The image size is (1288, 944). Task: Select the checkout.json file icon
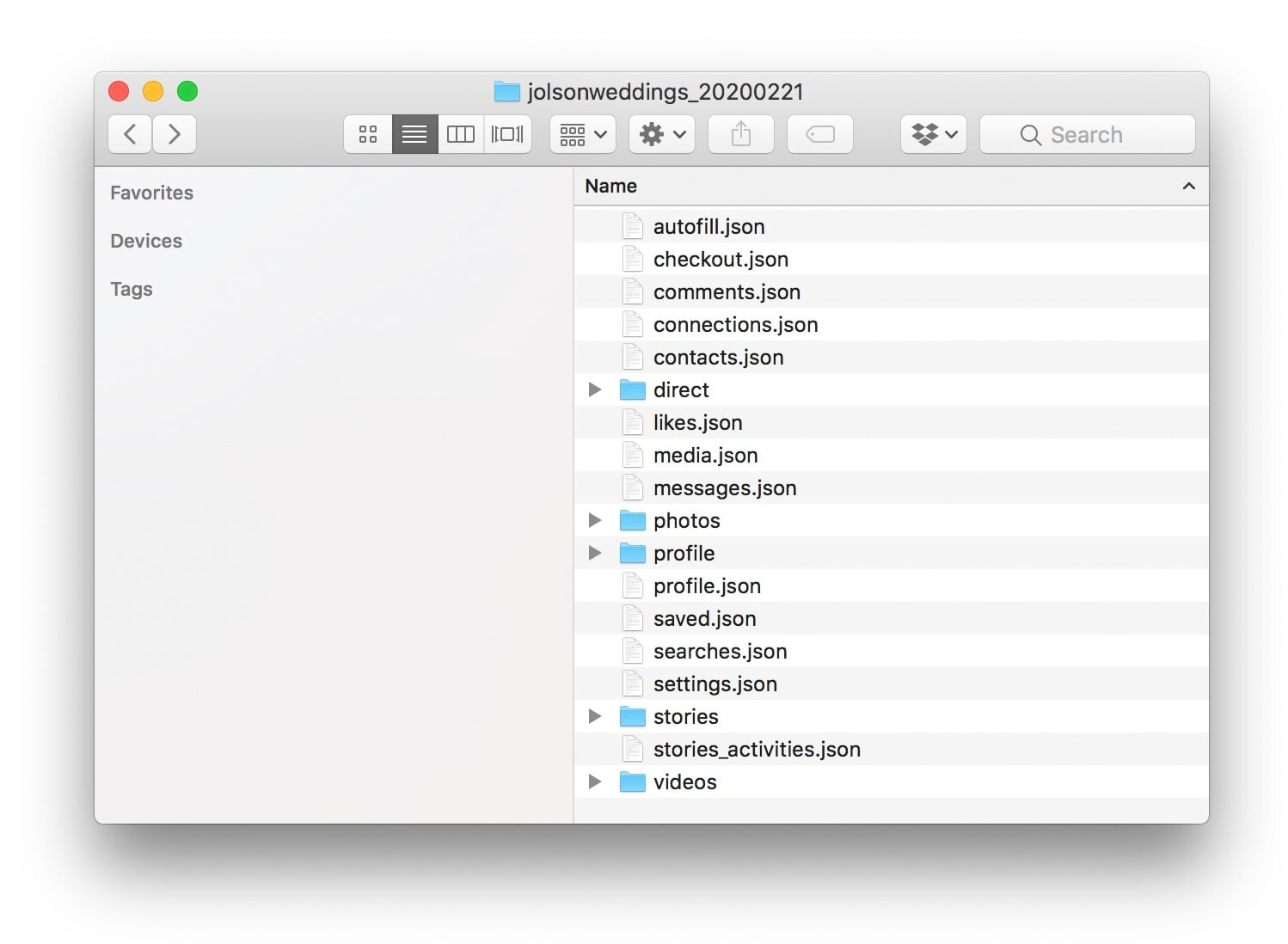[633, 259]
